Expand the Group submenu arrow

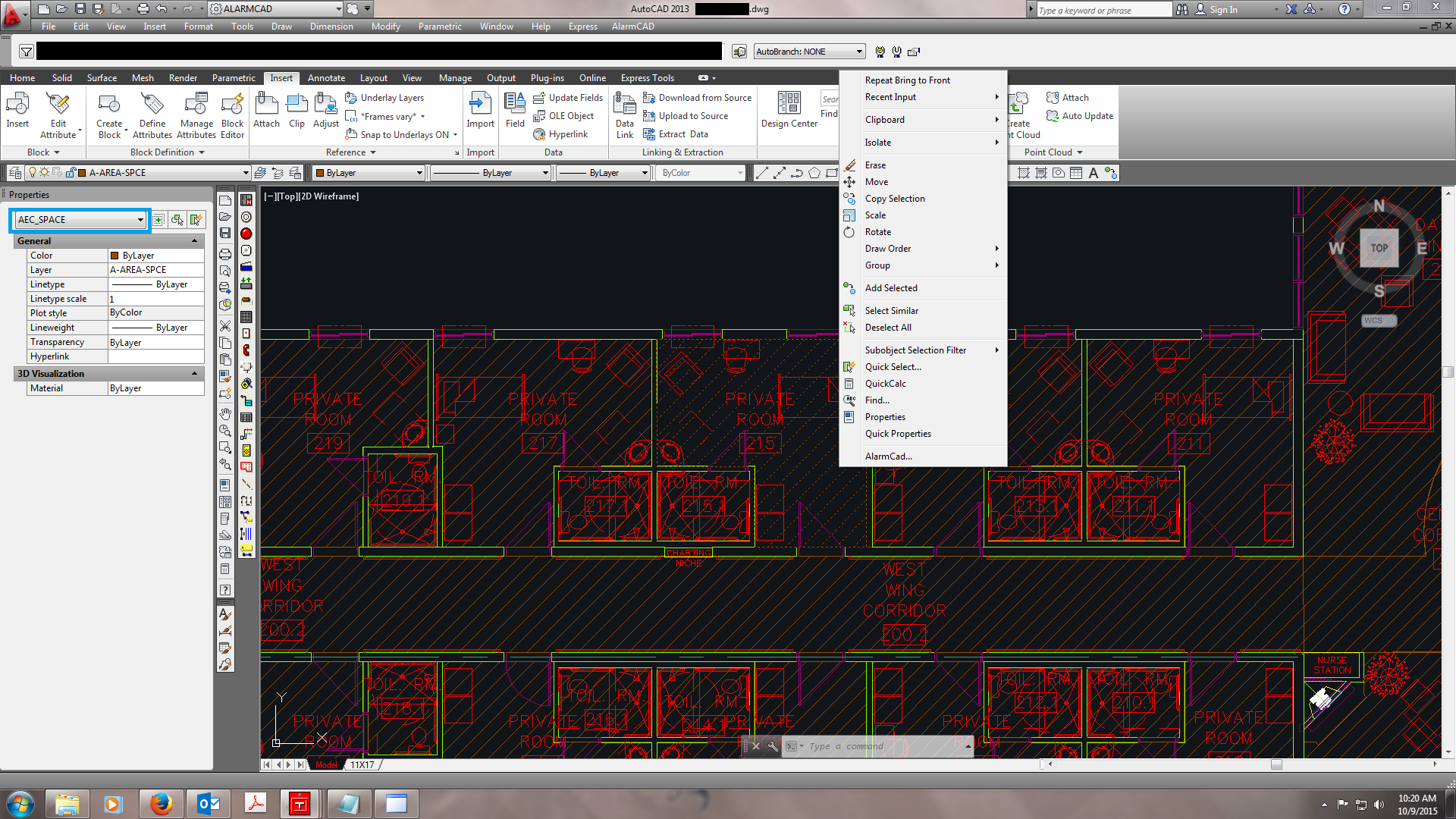pos(996,265)
